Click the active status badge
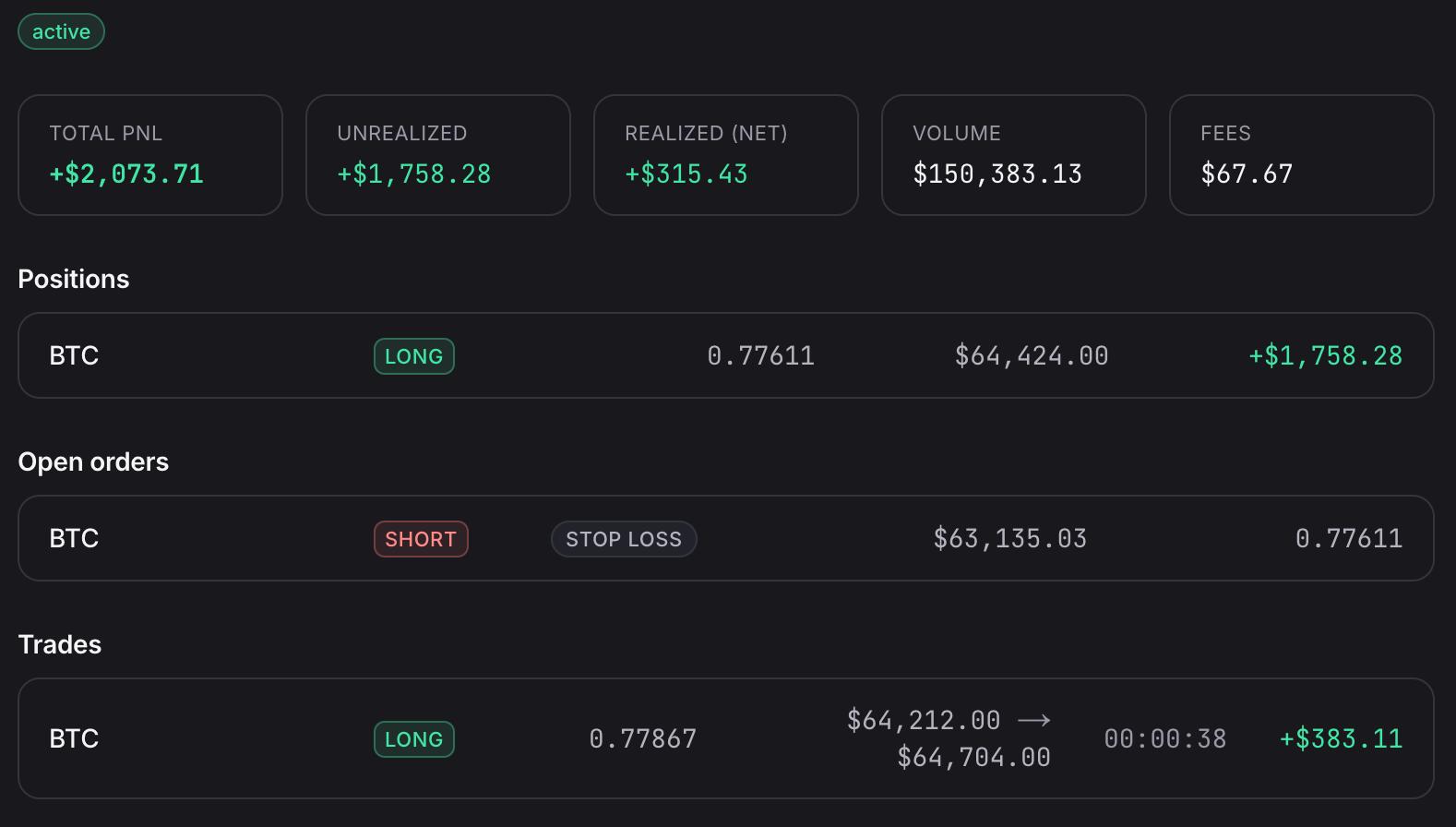The image size is (1456, 827). [x=61, y=31]
